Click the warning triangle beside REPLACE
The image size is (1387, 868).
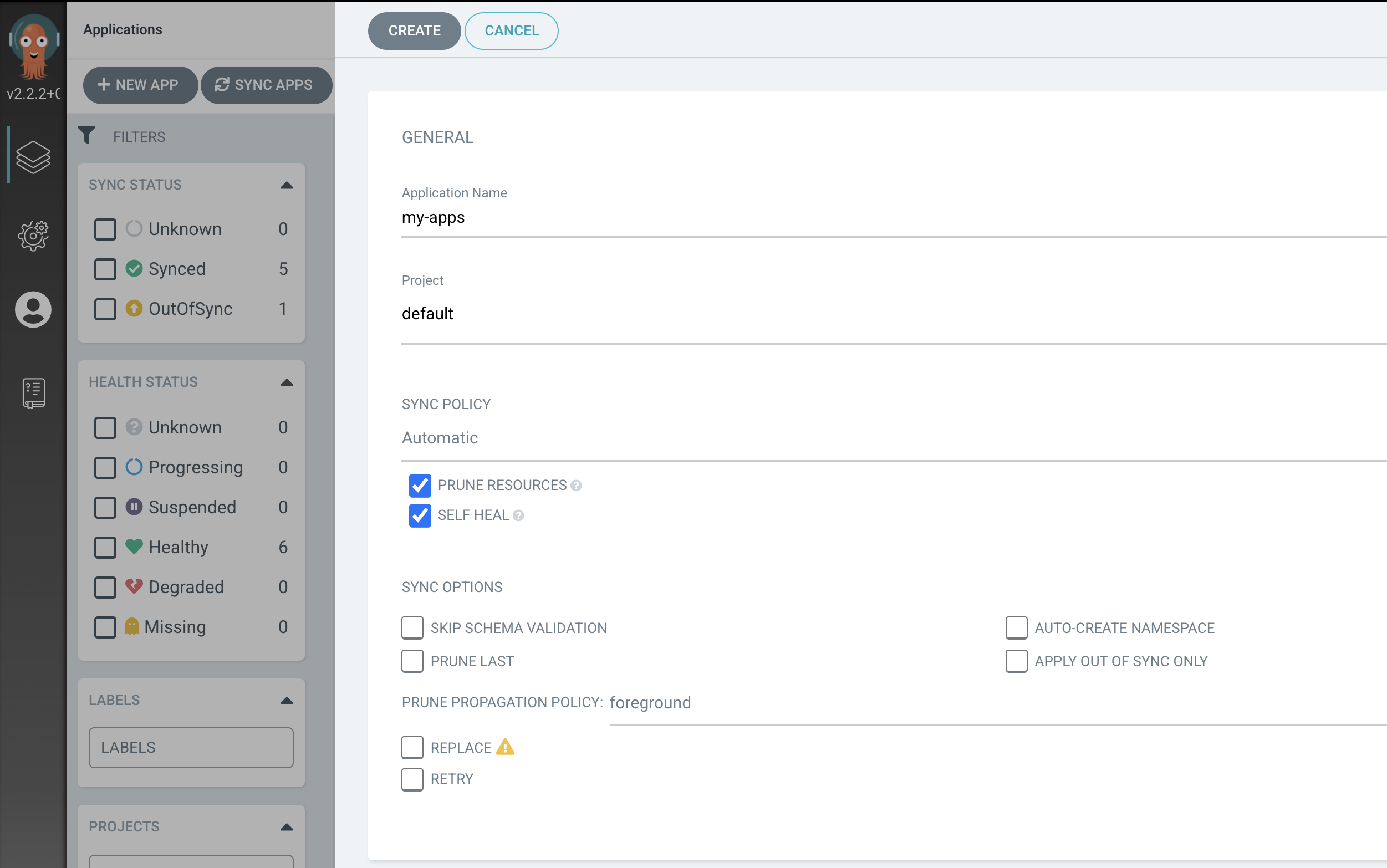(504, 747)
